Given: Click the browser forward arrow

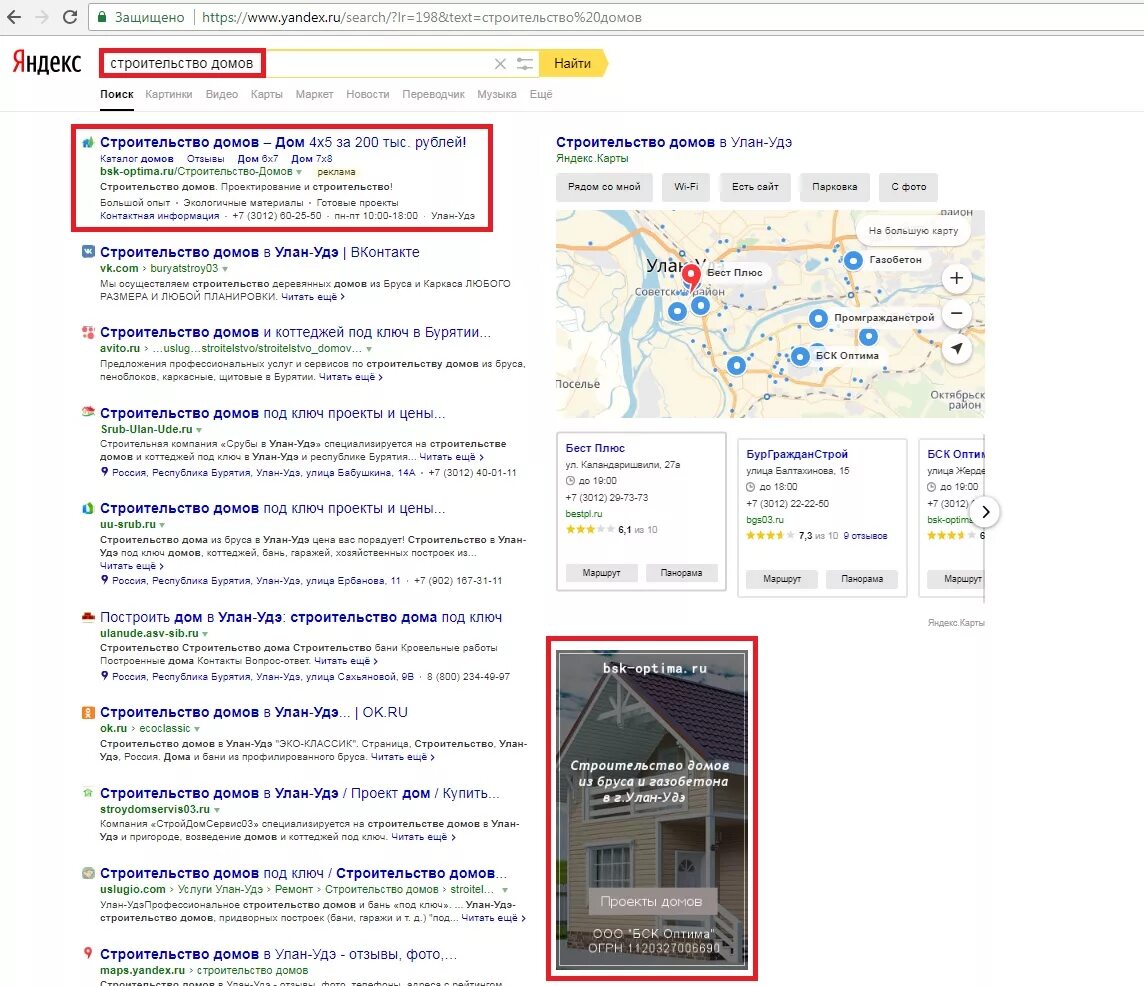Looking at the screenshot, I should 42,17.
